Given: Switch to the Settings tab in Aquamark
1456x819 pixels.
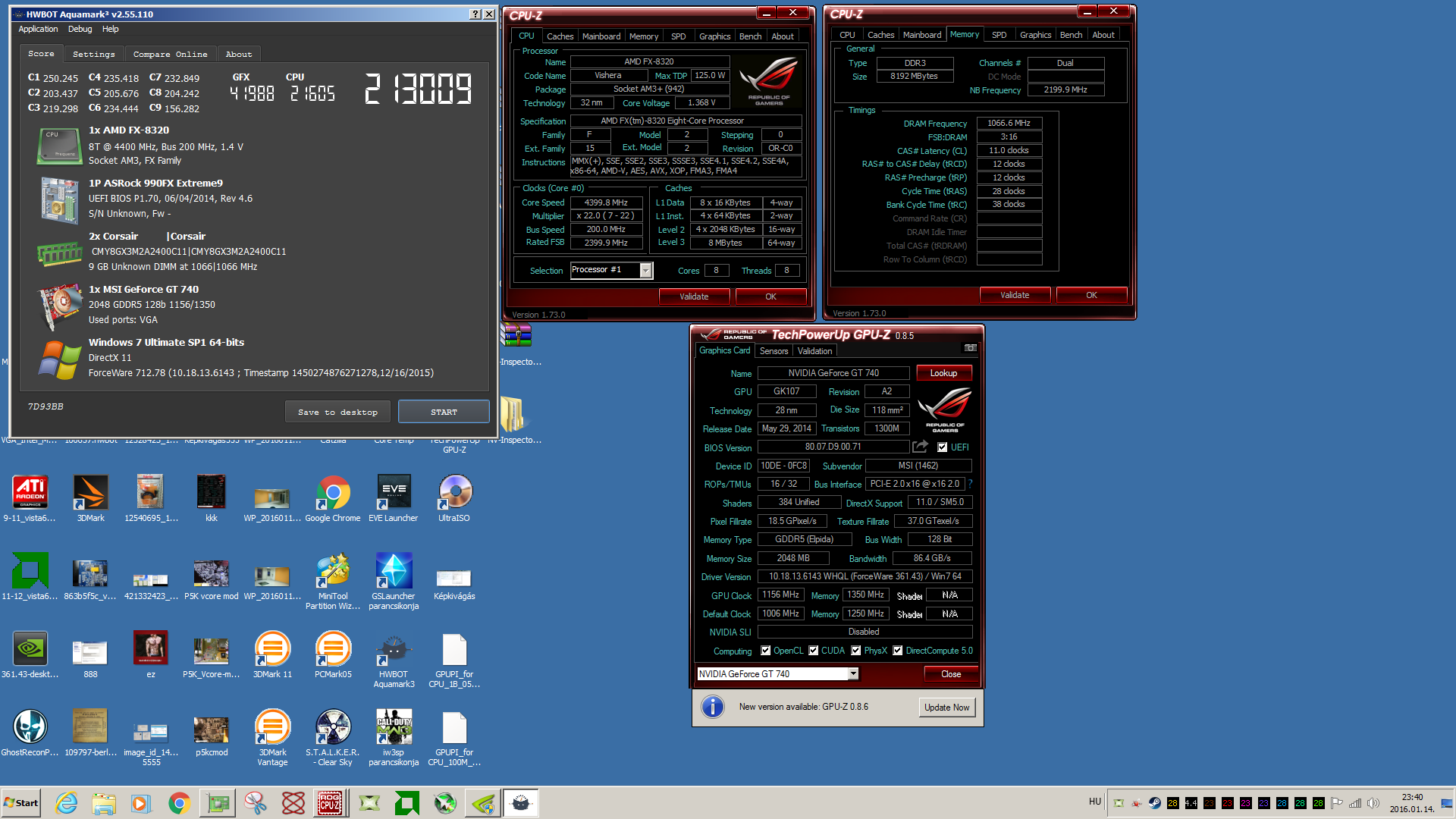Looking at the screenshot, I should click(x=94, y=54).
